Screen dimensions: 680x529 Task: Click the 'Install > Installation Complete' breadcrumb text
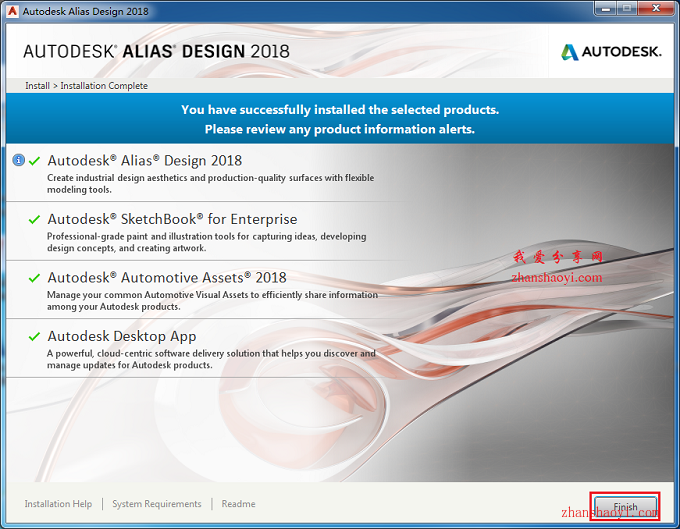point(86,86)
